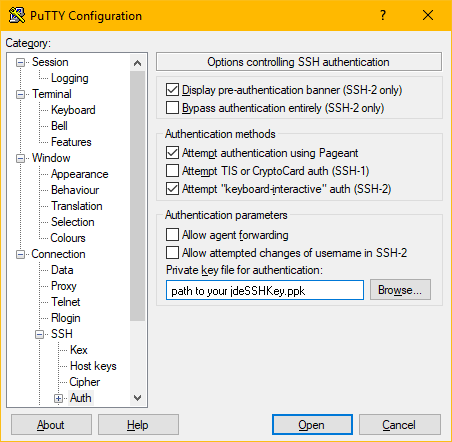Select Auth category in tree

click(x=81, y=398)
